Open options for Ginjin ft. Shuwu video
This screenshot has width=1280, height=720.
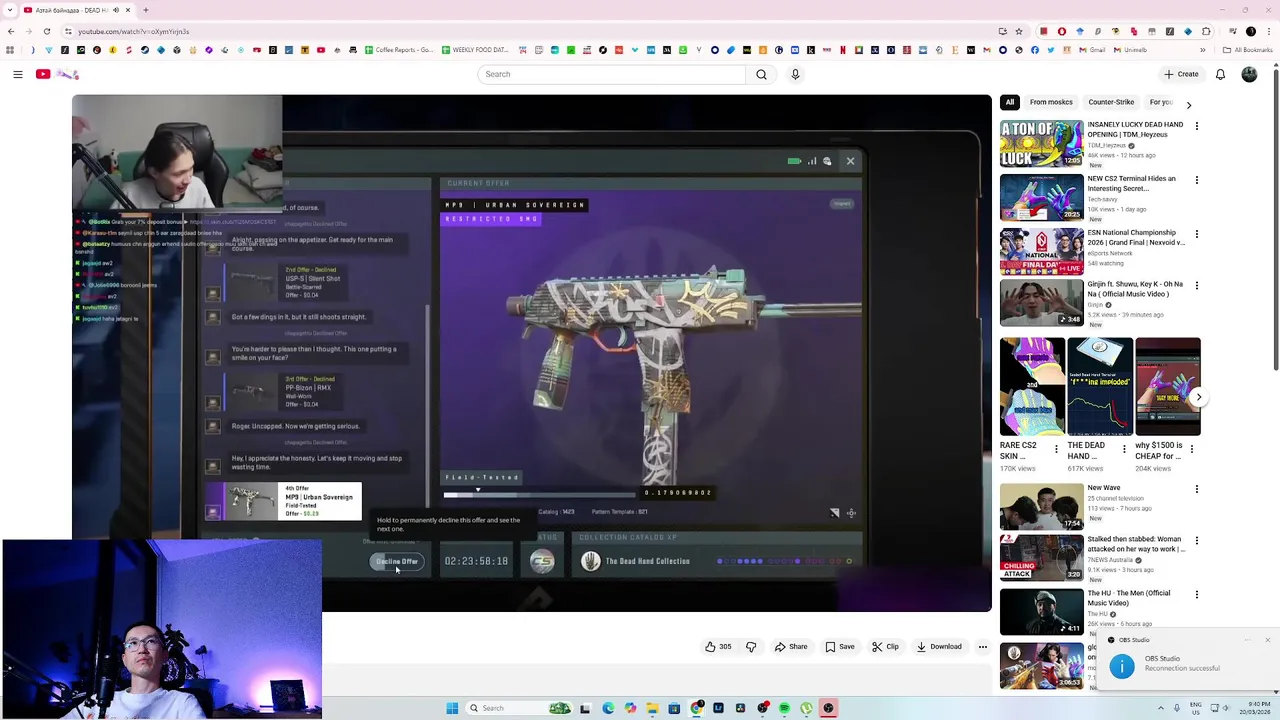1196,285
